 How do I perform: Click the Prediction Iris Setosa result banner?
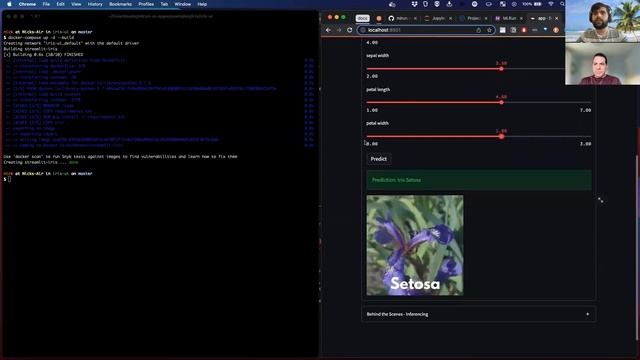pyautogui.click(x=479, y=180)
